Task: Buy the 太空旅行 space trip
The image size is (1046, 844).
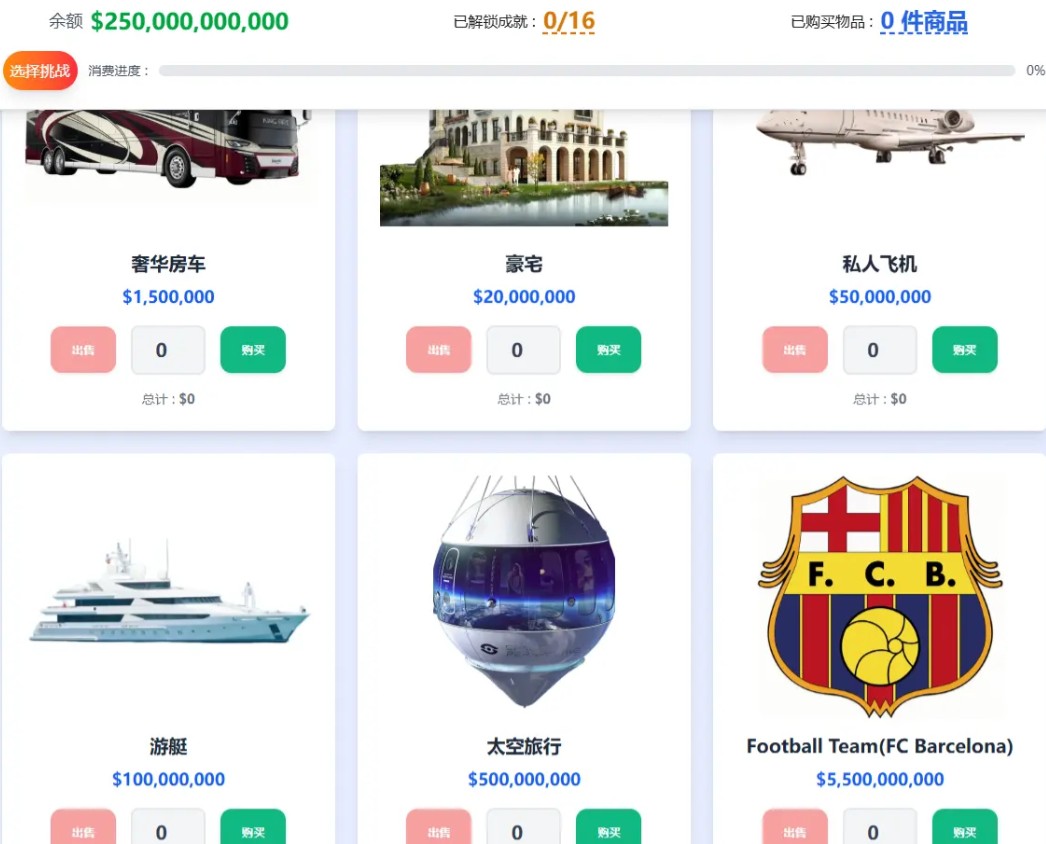Action: pyautogui.click(x=608, y=827)
